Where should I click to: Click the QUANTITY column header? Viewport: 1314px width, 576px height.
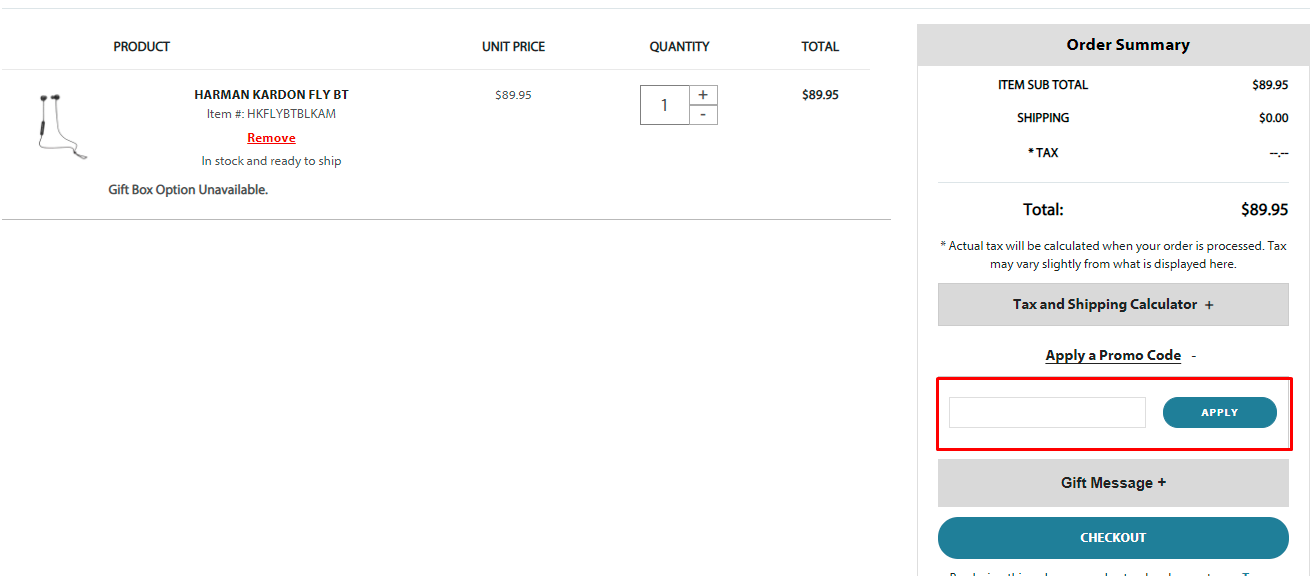click(679, 47)
